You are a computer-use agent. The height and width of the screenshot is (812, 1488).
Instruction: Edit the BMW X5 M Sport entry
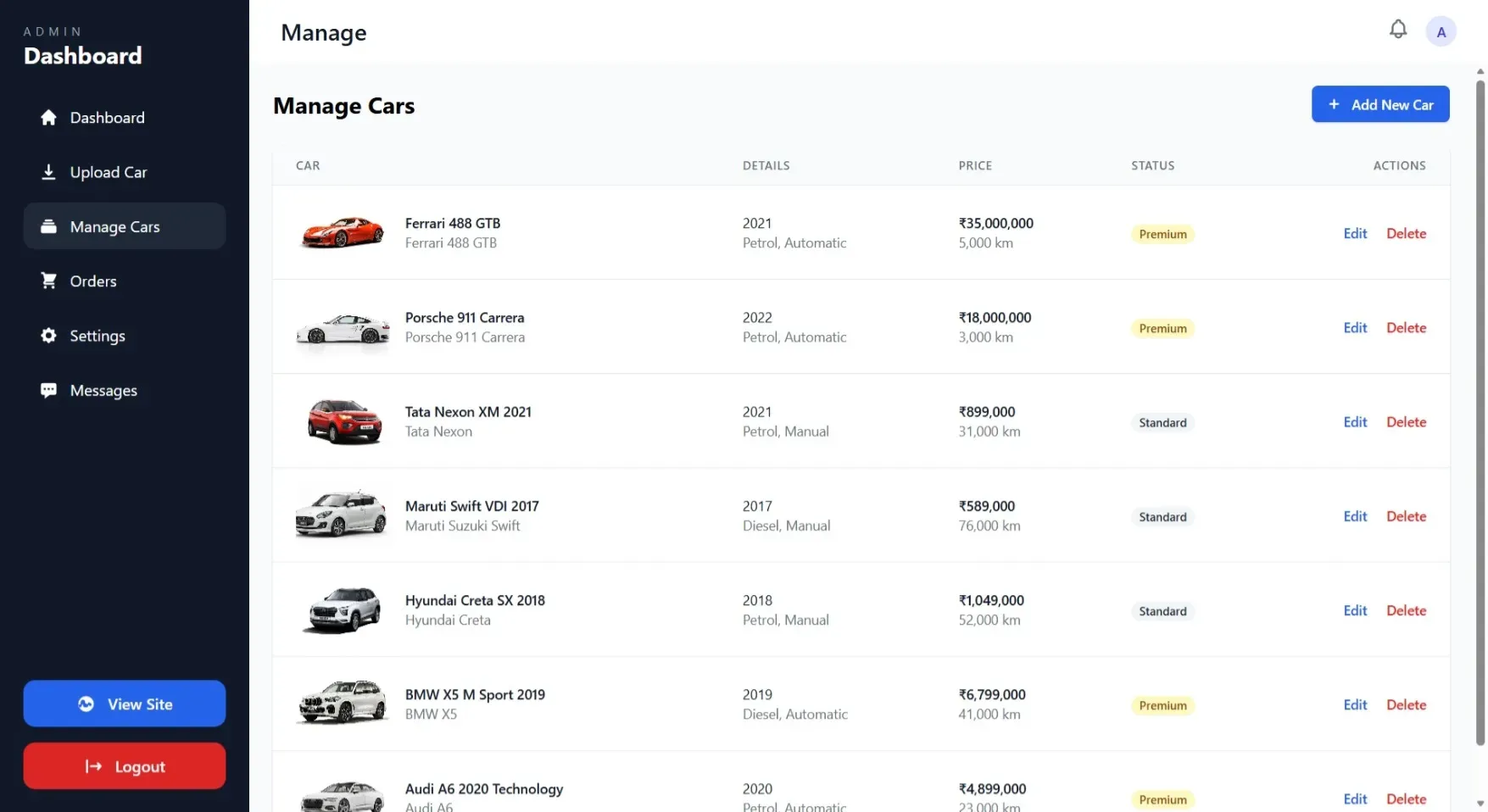1354,704
